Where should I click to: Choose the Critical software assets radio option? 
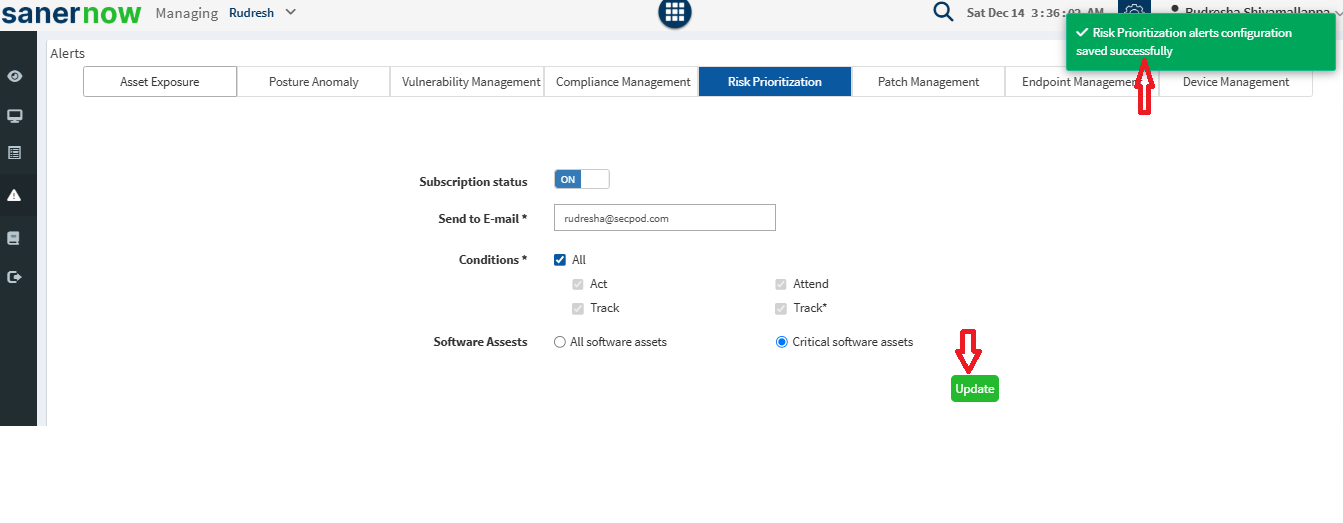[x=782, y=342]
